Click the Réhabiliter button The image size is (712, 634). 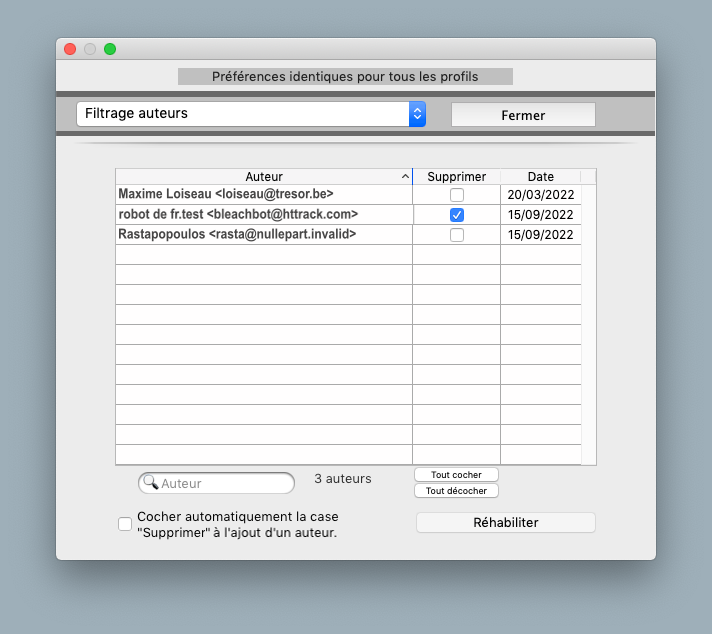tap(505, 523)
